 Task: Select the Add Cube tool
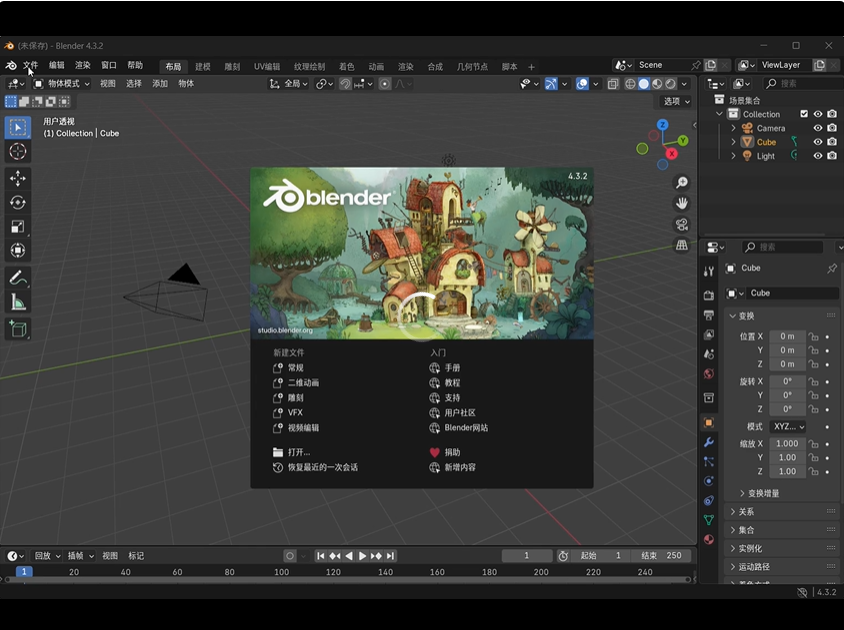(x=18, y=329)
